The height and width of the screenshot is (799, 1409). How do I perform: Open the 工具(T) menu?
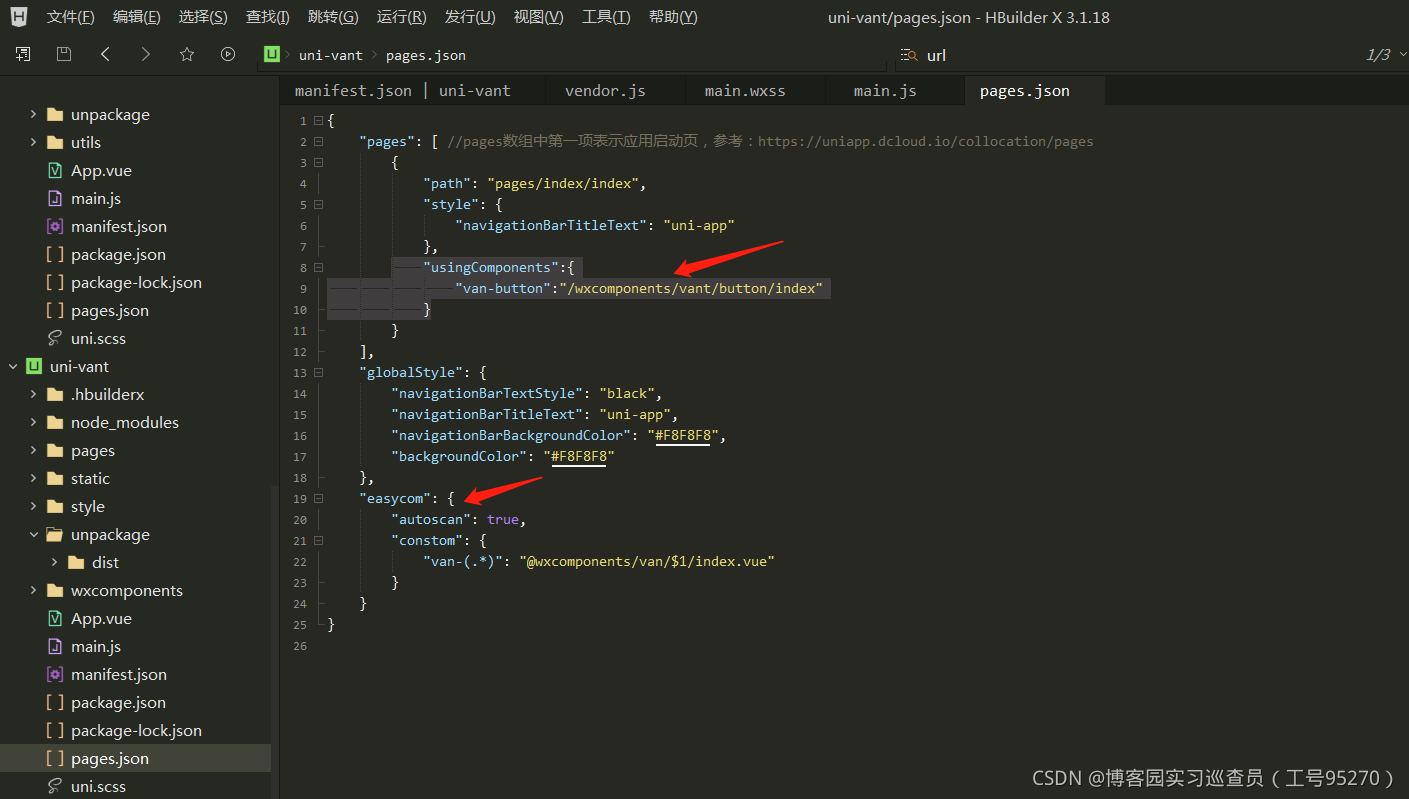(x=606, y=17)
